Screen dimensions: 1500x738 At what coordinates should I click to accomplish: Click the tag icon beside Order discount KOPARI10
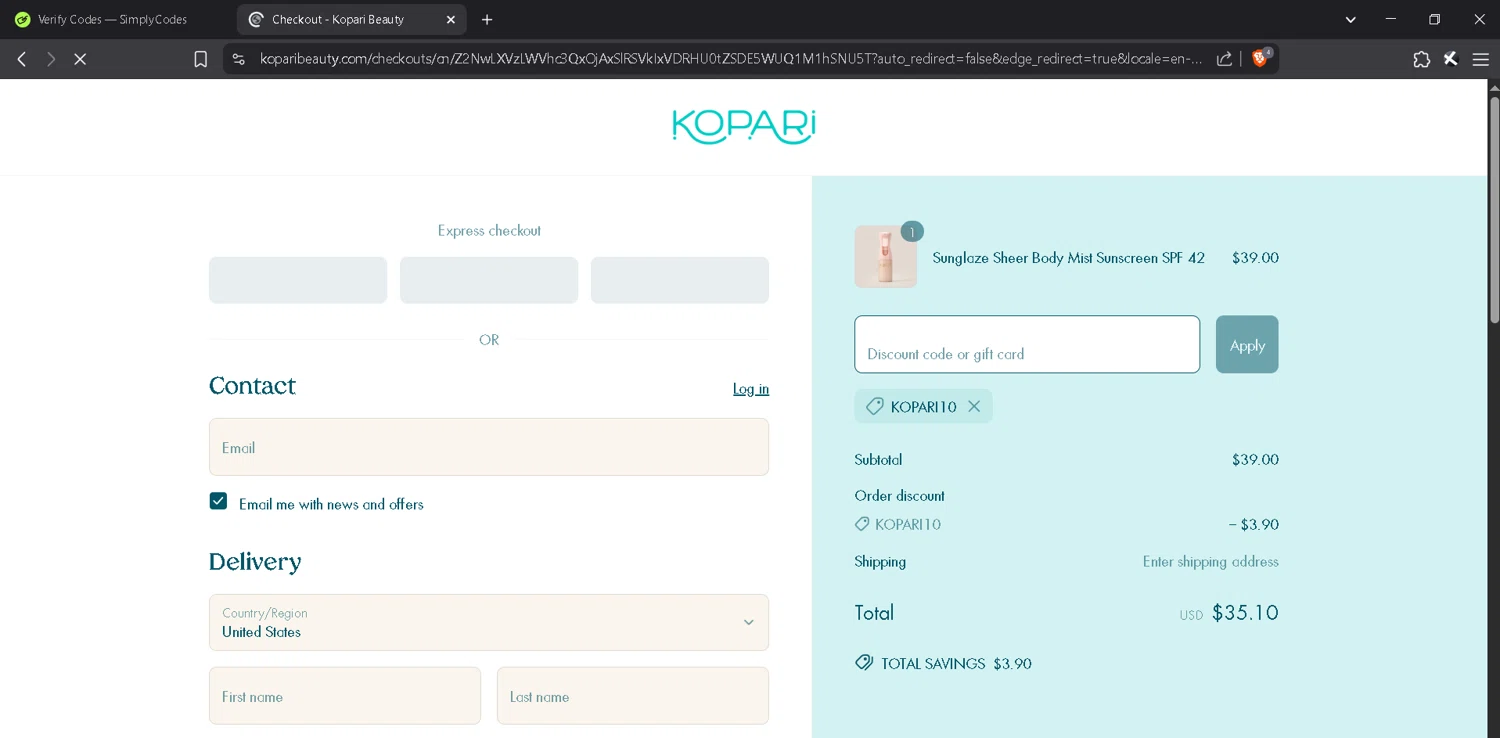coord(862,524)
